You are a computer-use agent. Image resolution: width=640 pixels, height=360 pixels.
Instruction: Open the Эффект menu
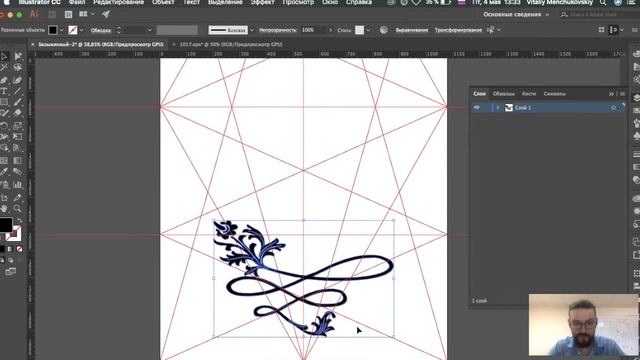point(262,2)
